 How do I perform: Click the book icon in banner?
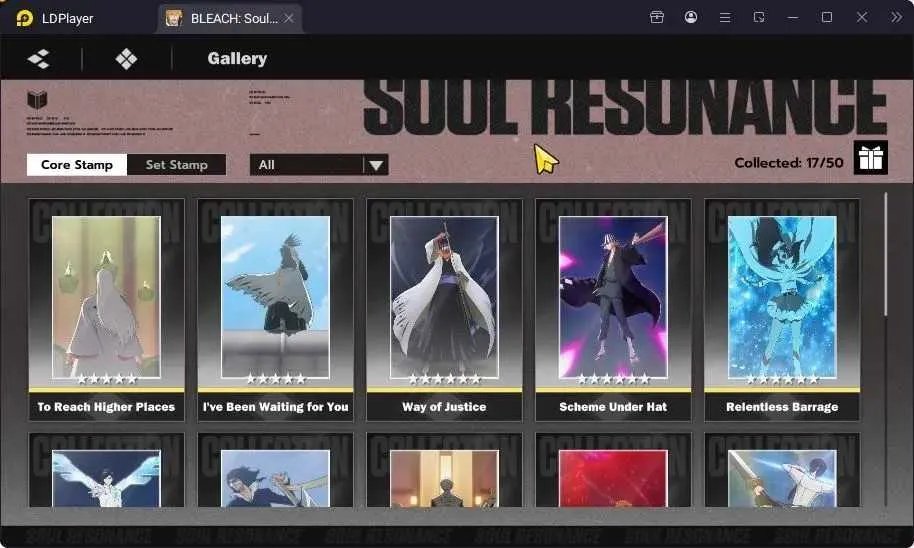(x=37, y=100)
